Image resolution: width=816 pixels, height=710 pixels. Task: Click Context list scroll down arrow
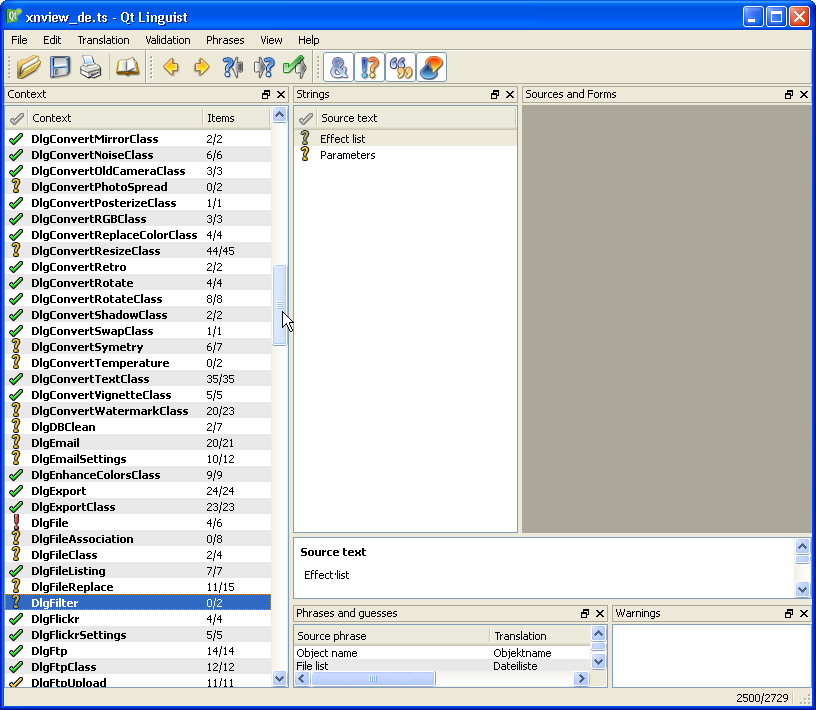coord(279,678)
